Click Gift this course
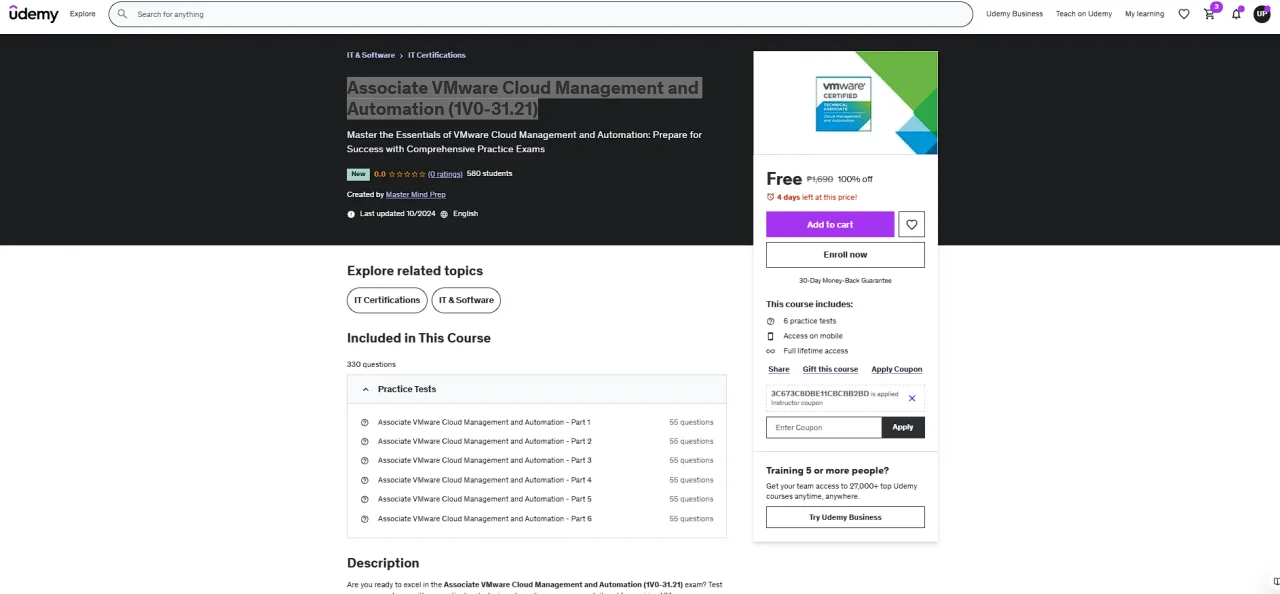1280x594 pixels. (x=830, y=370)
